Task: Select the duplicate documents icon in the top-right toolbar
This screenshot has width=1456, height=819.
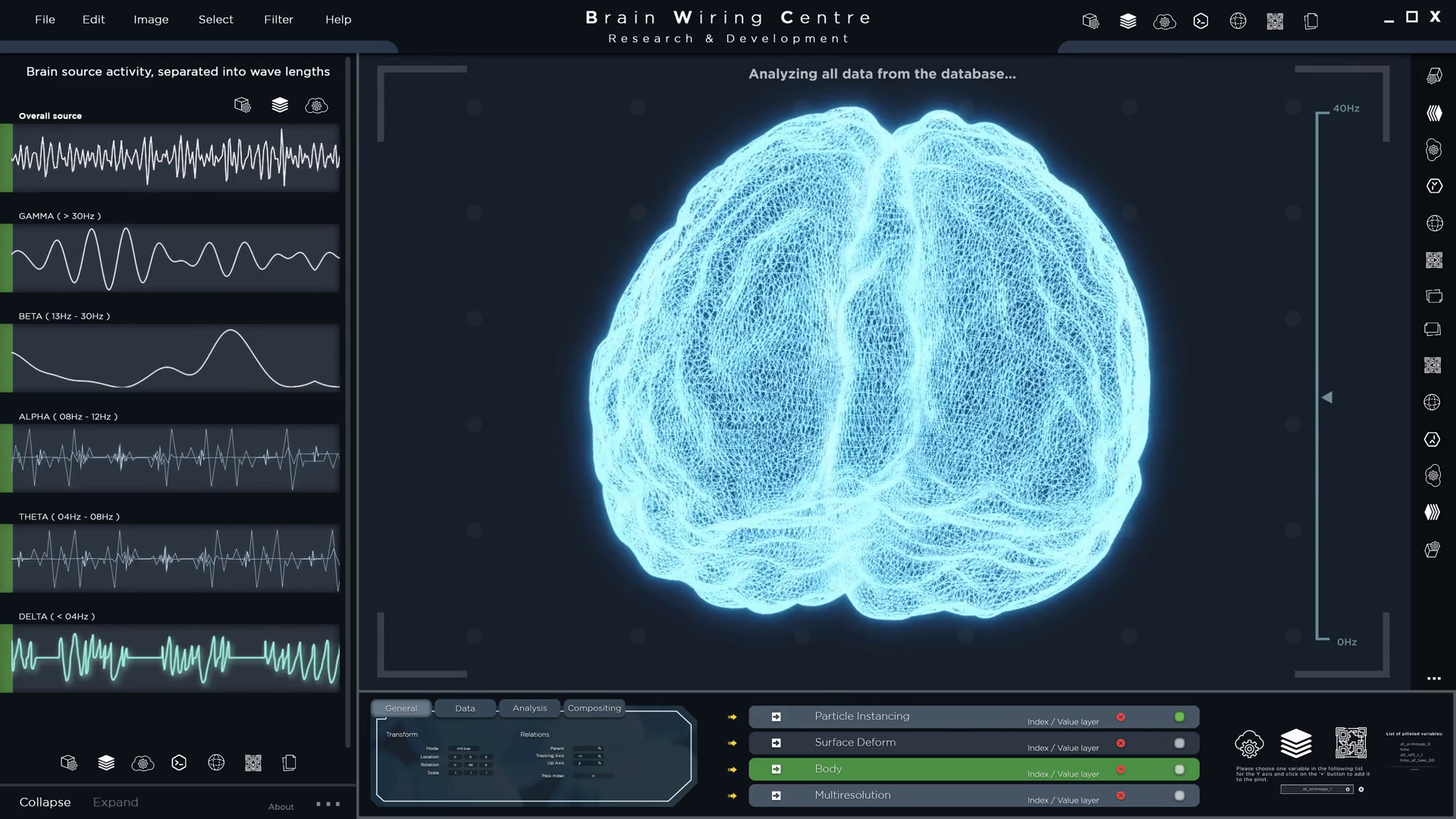Action: pos(1310,21)
